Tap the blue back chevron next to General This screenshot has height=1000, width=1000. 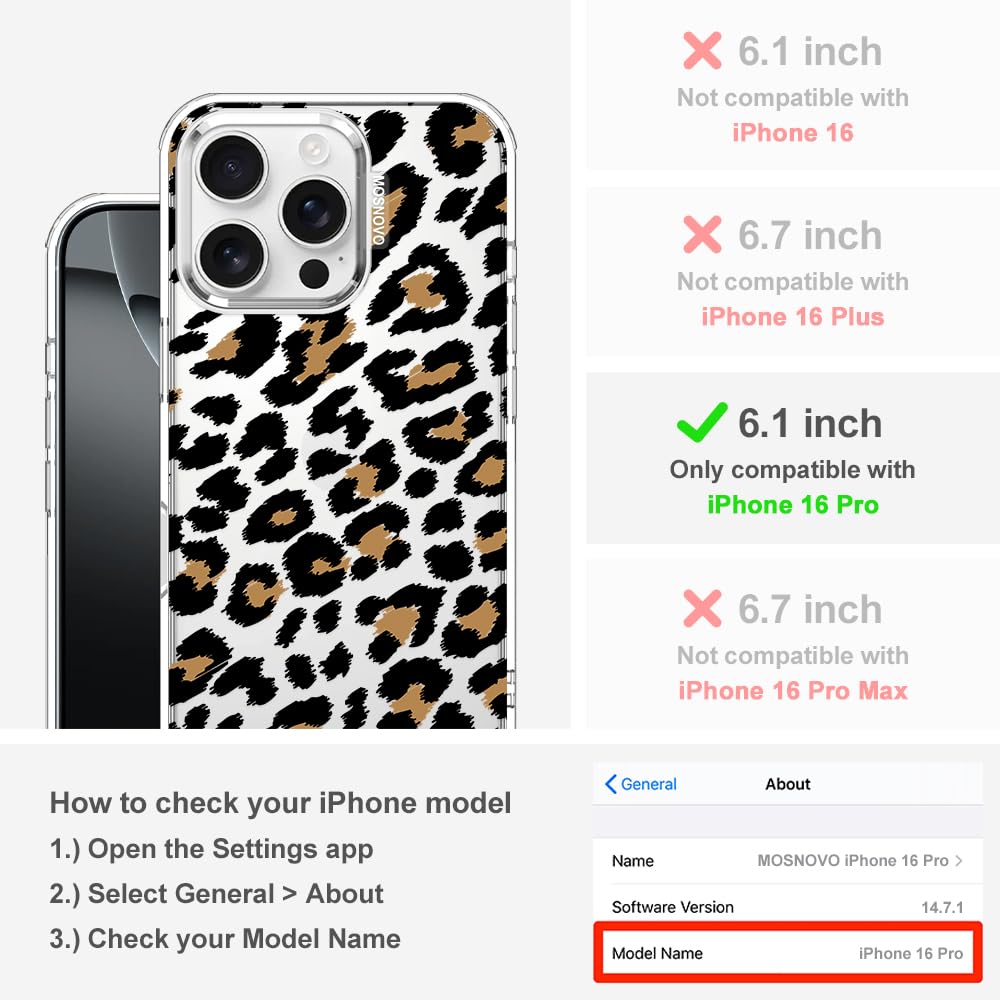click(610, 784)
